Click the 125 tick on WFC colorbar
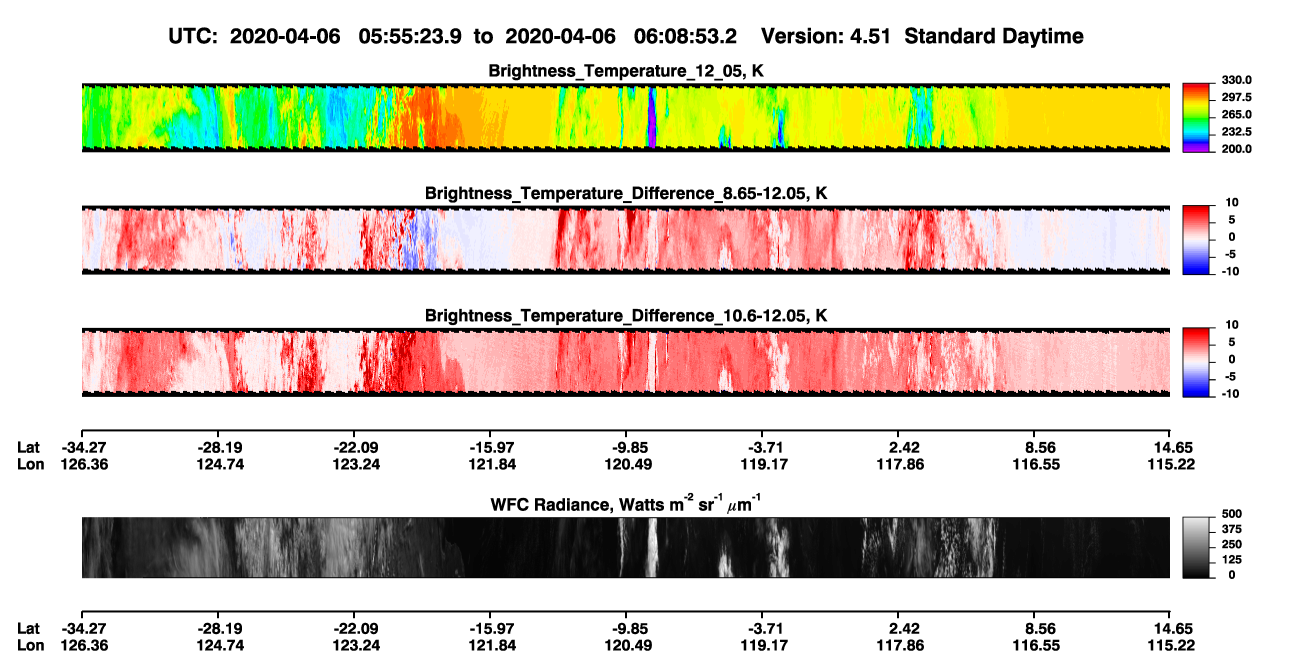The image size is (1300, 667). tap(1231, 559)
